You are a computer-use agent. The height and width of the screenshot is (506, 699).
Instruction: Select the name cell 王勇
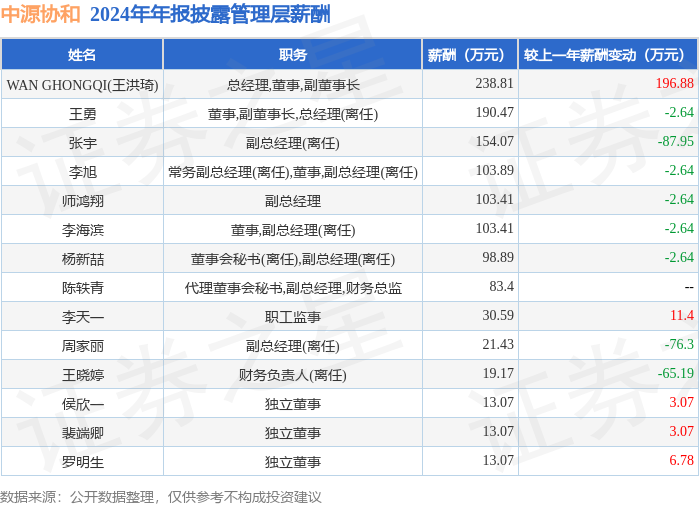[82, 114]
